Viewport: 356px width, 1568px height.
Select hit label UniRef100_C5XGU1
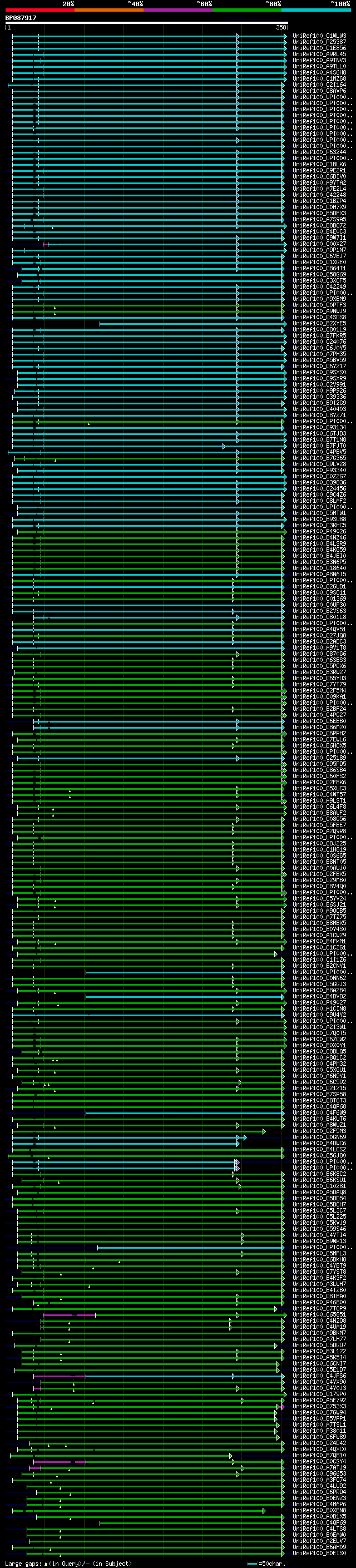[x=319, y=1070]
